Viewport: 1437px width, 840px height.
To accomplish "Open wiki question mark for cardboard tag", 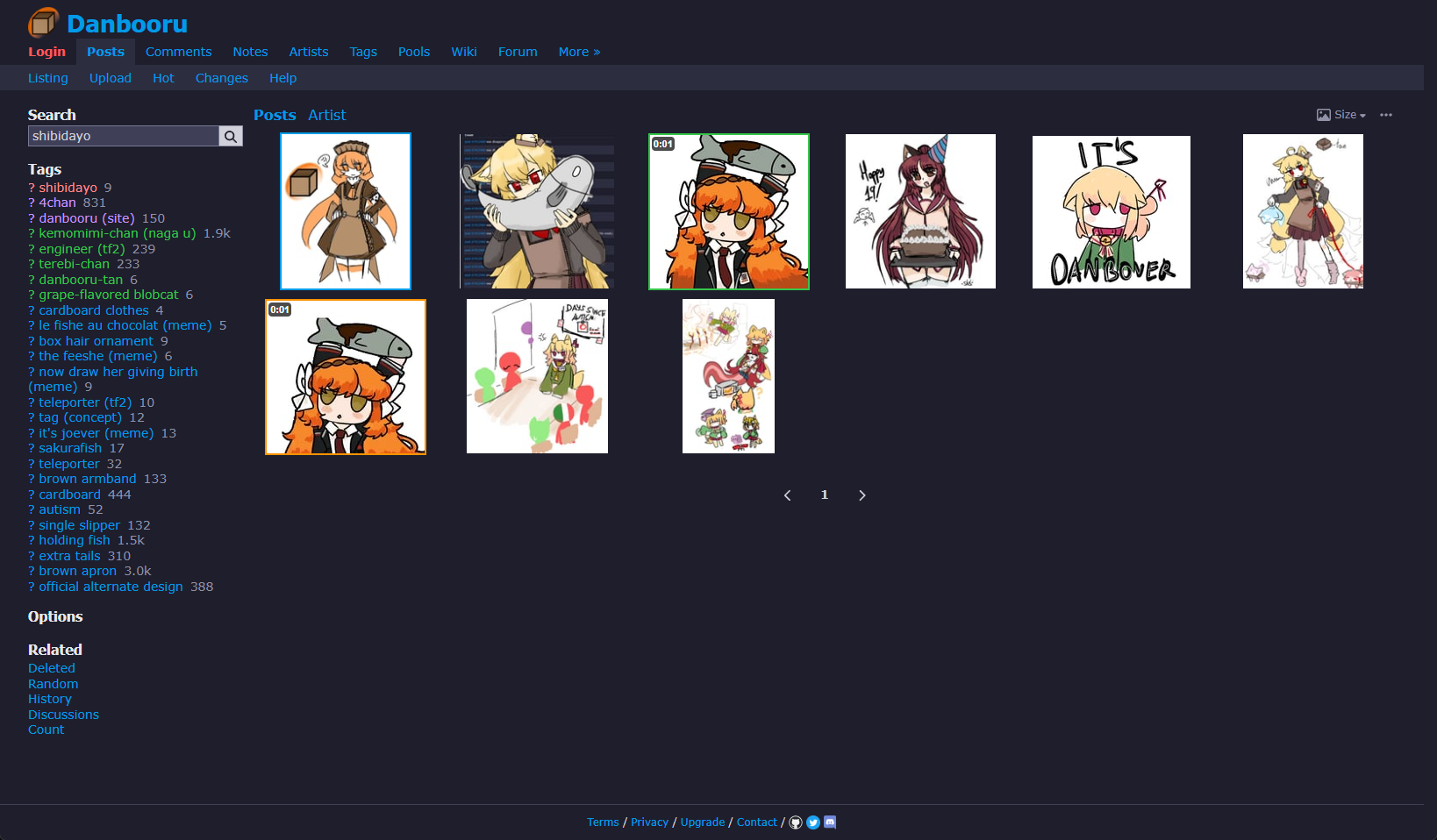I will (x=32, y=495).
